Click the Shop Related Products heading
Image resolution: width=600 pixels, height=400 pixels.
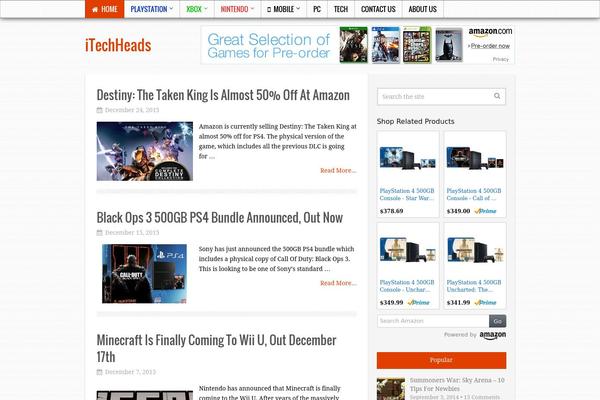pos(415,121)
